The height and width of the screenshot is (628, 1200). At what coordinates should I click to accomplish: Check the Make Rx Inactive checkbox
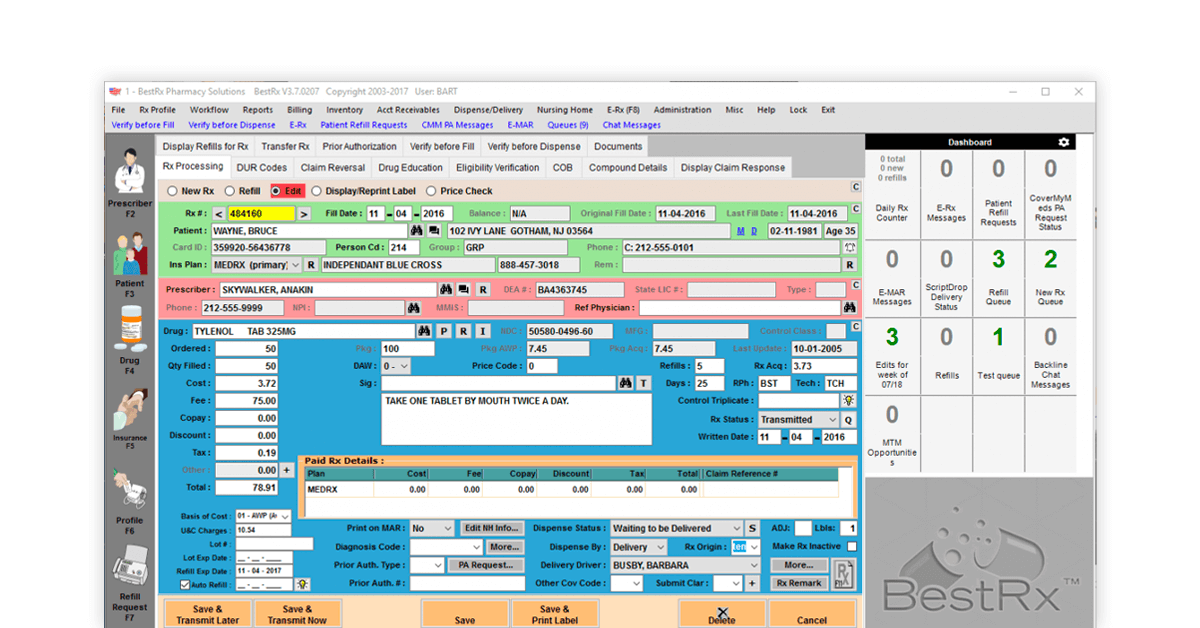click(x=851, y=546)
